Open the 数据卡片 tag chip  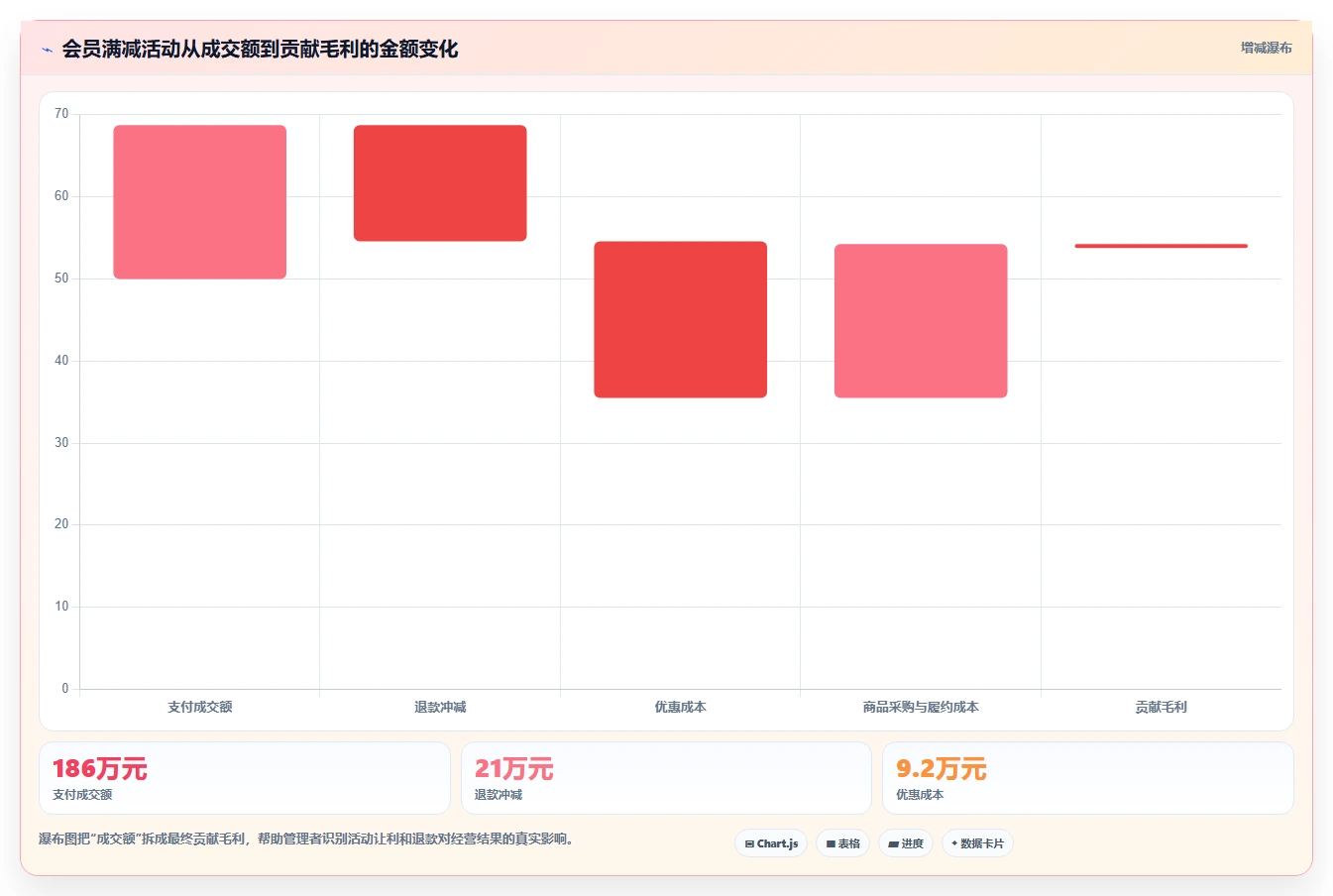pyautogui.click(x=977, y=843)
